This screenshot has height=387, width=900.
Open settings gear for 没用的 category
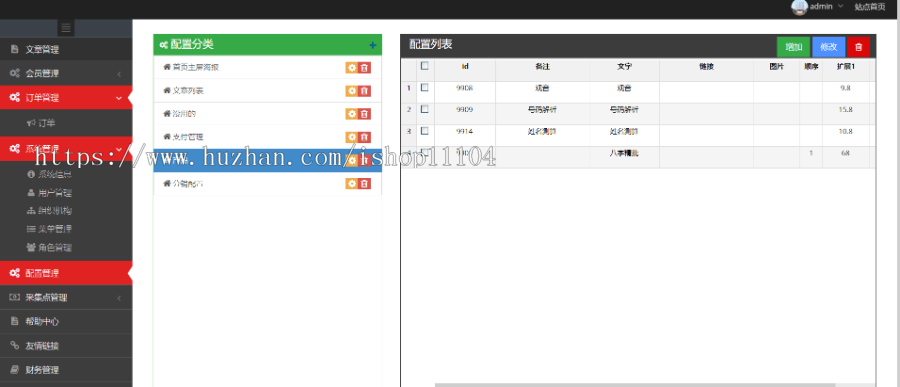351,114
